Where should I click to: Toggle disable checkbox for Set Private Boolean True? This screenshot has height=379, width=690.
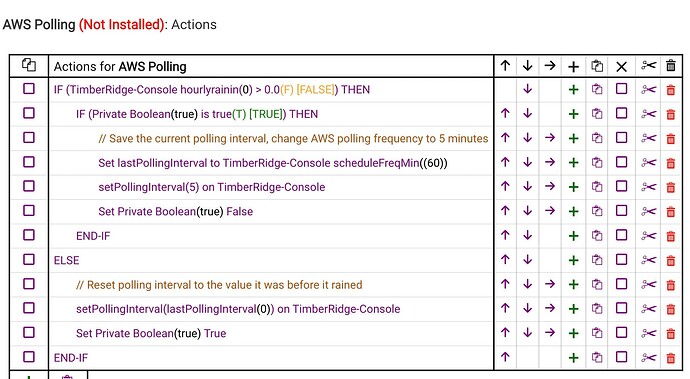point(621,332)
